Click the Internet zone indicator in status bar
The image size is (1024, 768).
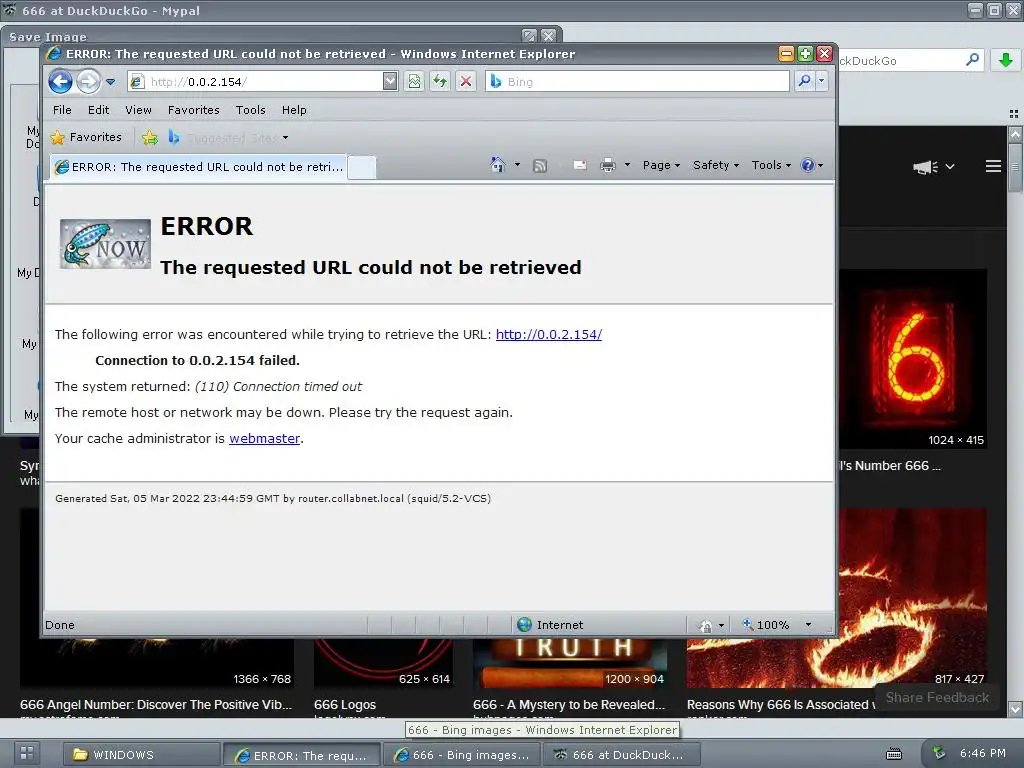pyautogui.click(x=550, y=625)
